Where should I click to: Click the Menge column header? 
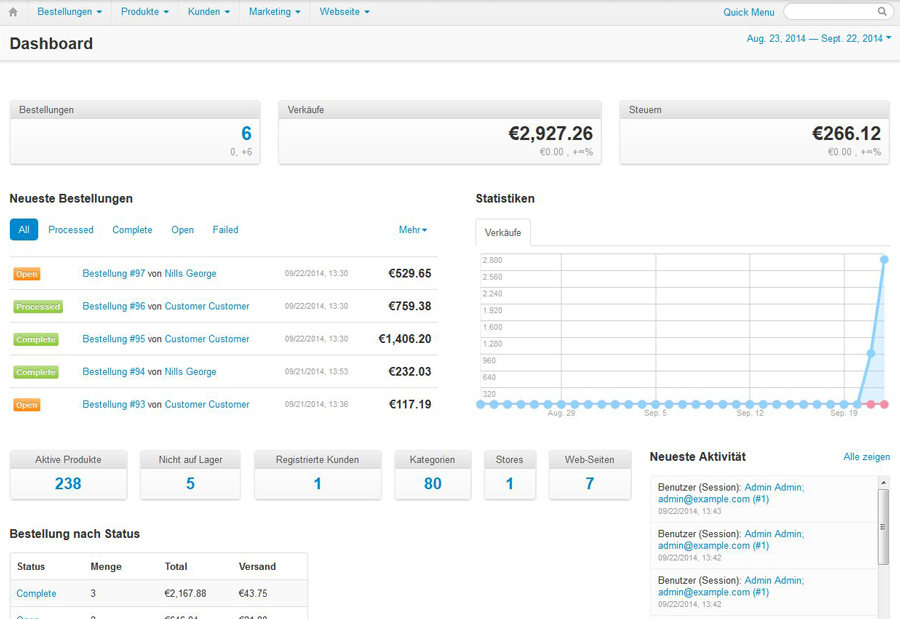pyautogui.click(x=106, y=567)
